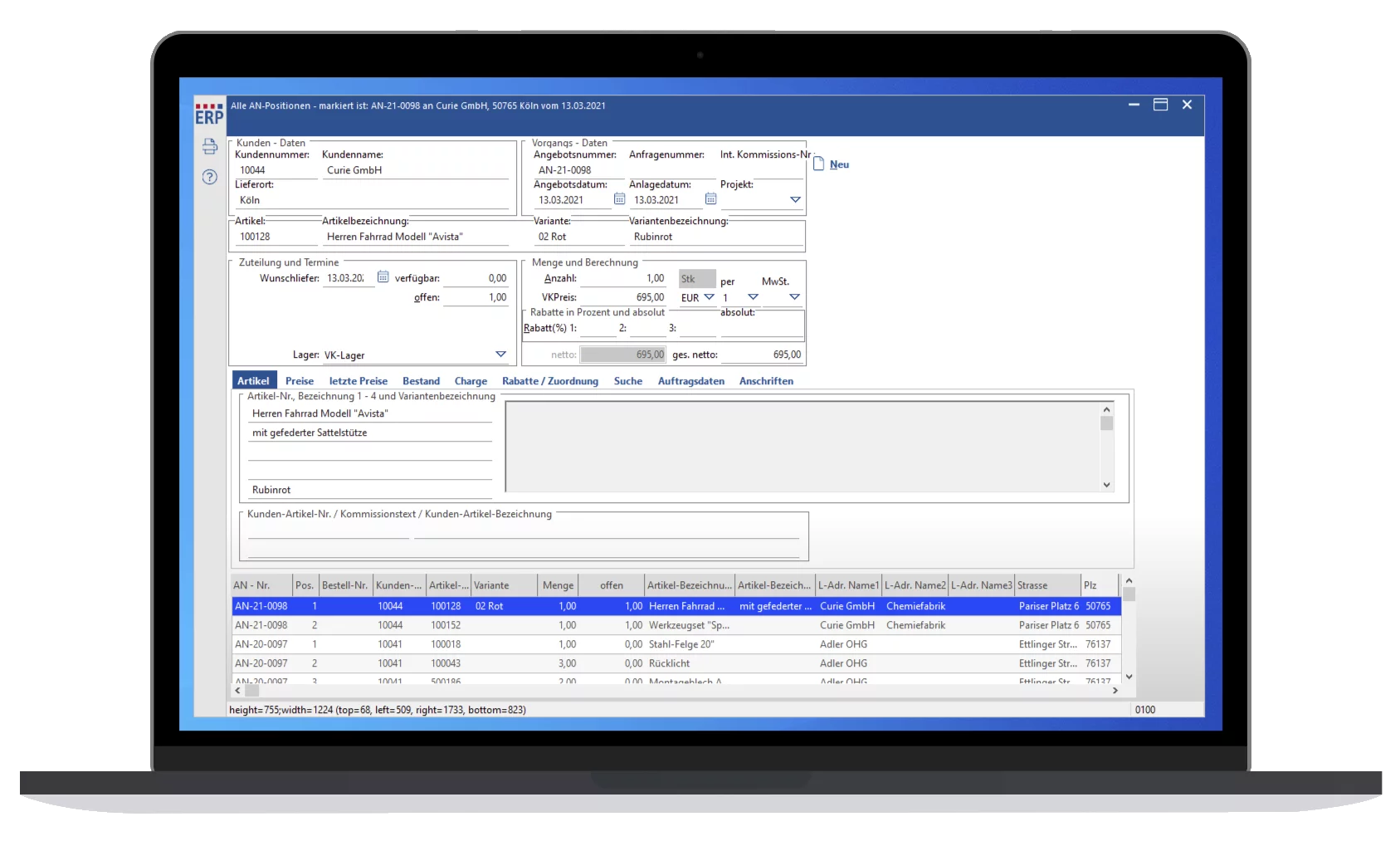This screenshot has width=1400, height=841.
Task: Click the Variante column header
Action: pyautogui.click(x=504, y=585)
